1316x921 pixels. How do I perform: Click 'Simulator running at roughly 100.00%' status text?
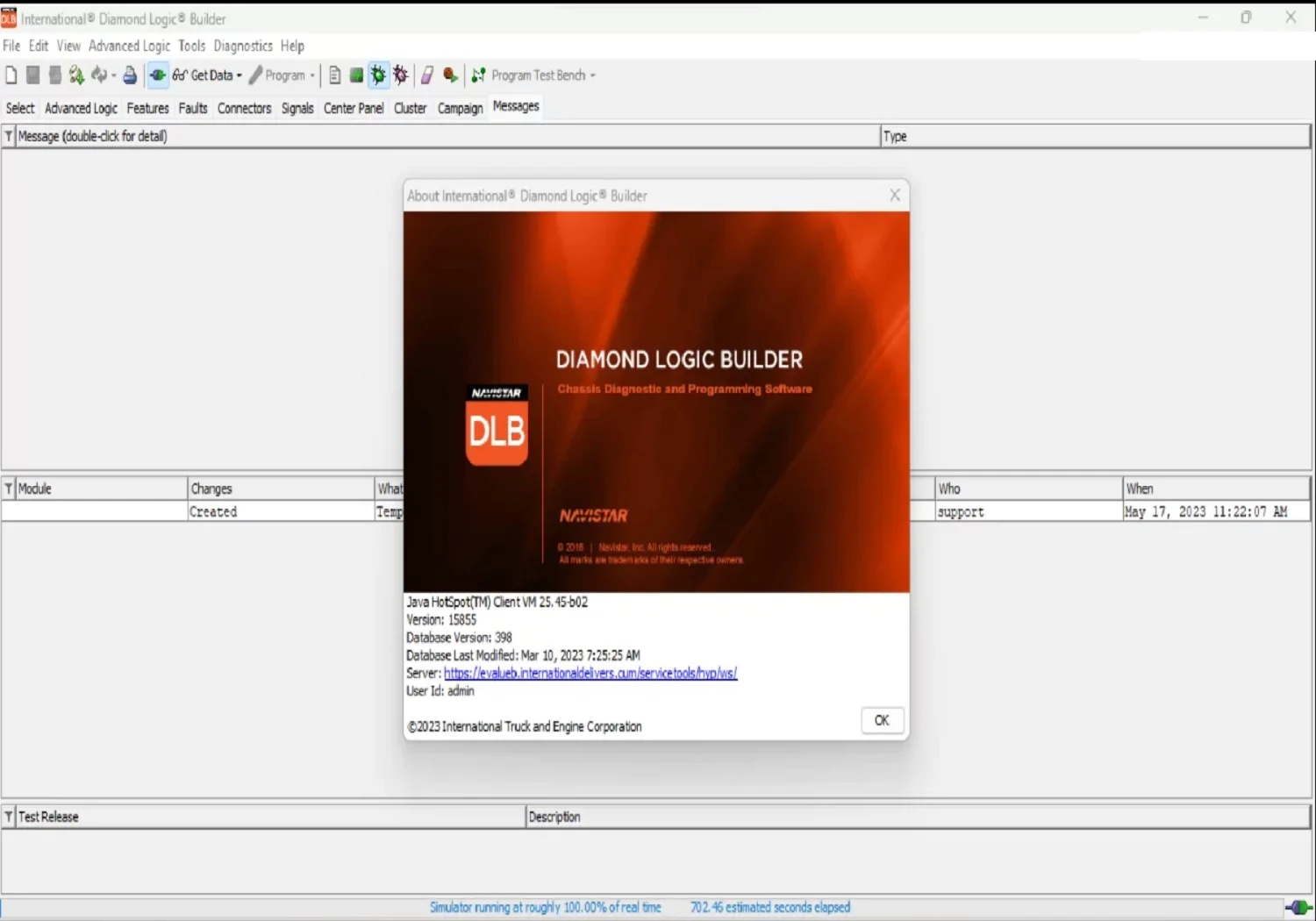point(545,907)
